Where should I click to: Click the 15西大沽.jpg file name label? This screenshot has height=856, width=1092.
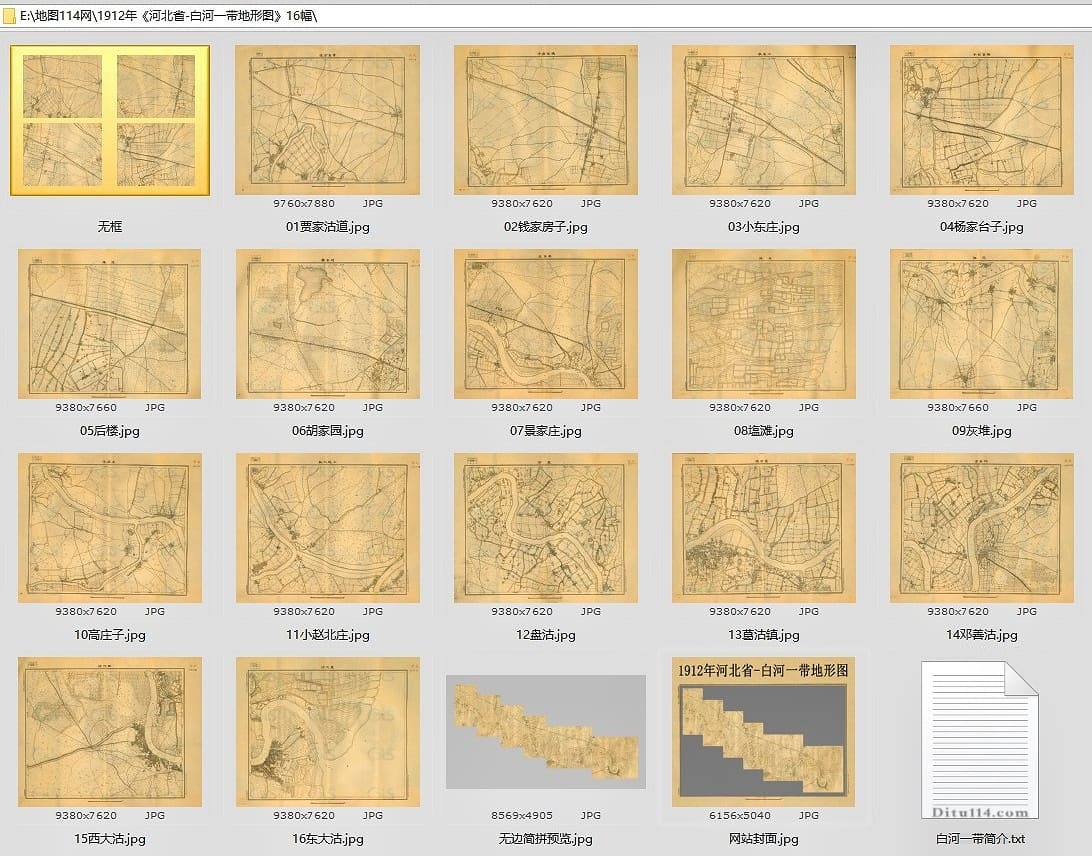pyautogui.click(x=110, y=839)
